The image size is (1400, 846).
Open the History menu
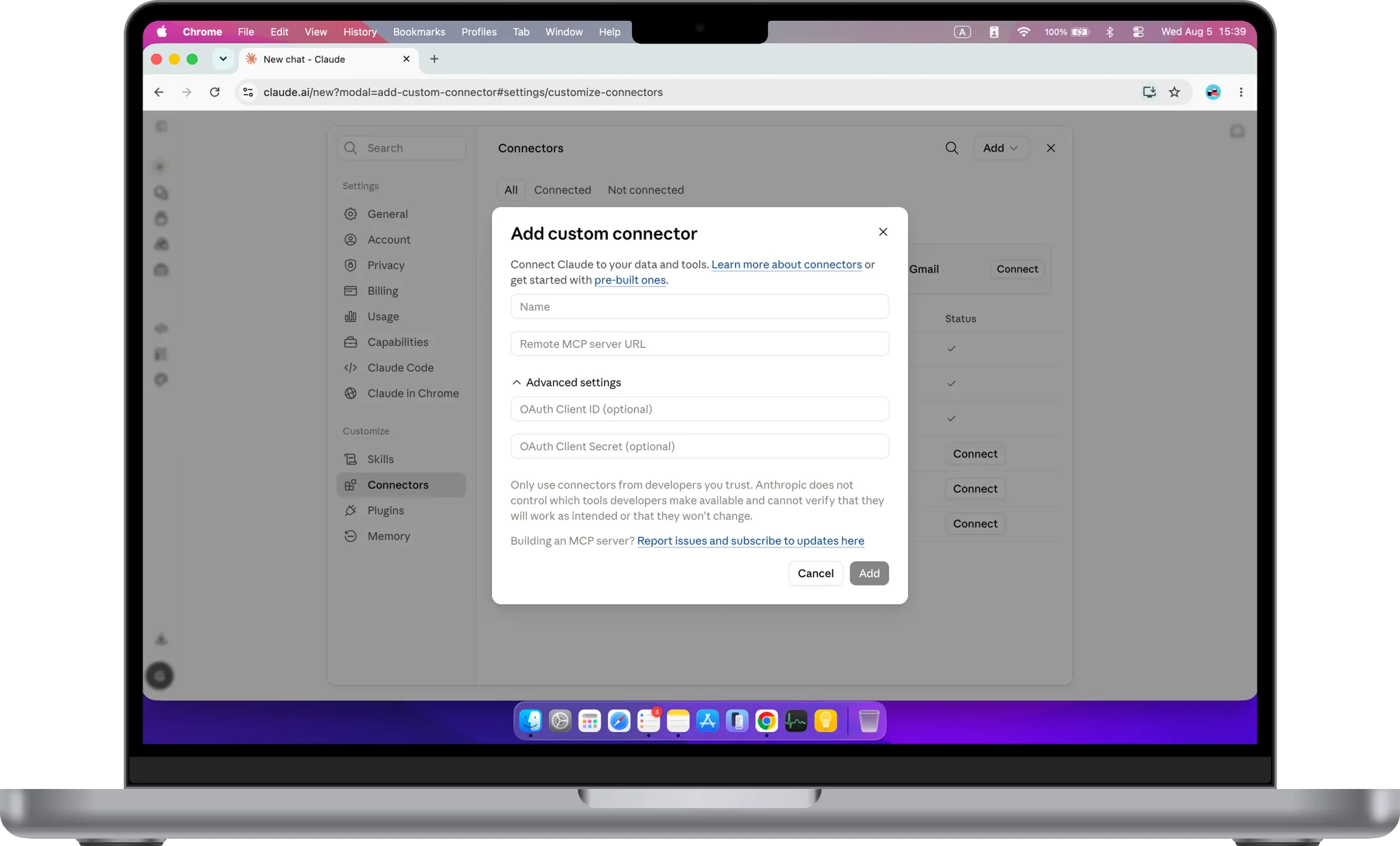pyautogui.click(x=360, y=32)
